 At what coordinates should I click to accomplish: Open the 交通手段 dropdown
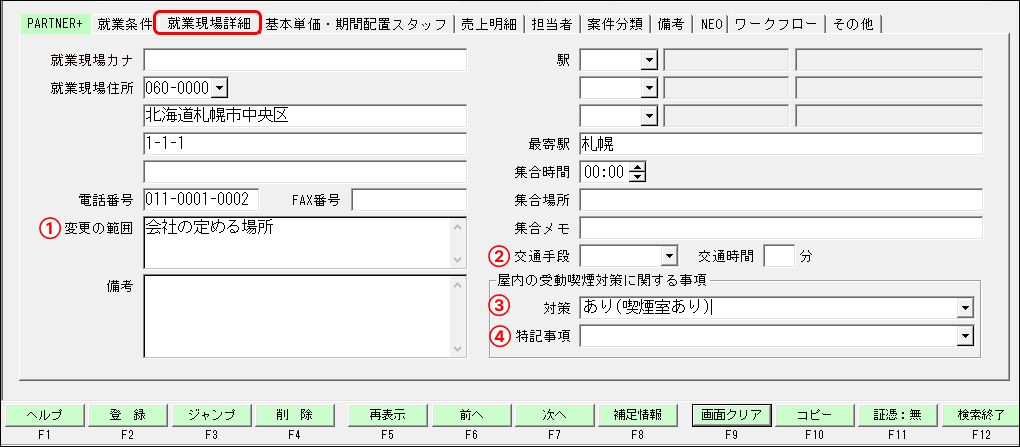669,256
